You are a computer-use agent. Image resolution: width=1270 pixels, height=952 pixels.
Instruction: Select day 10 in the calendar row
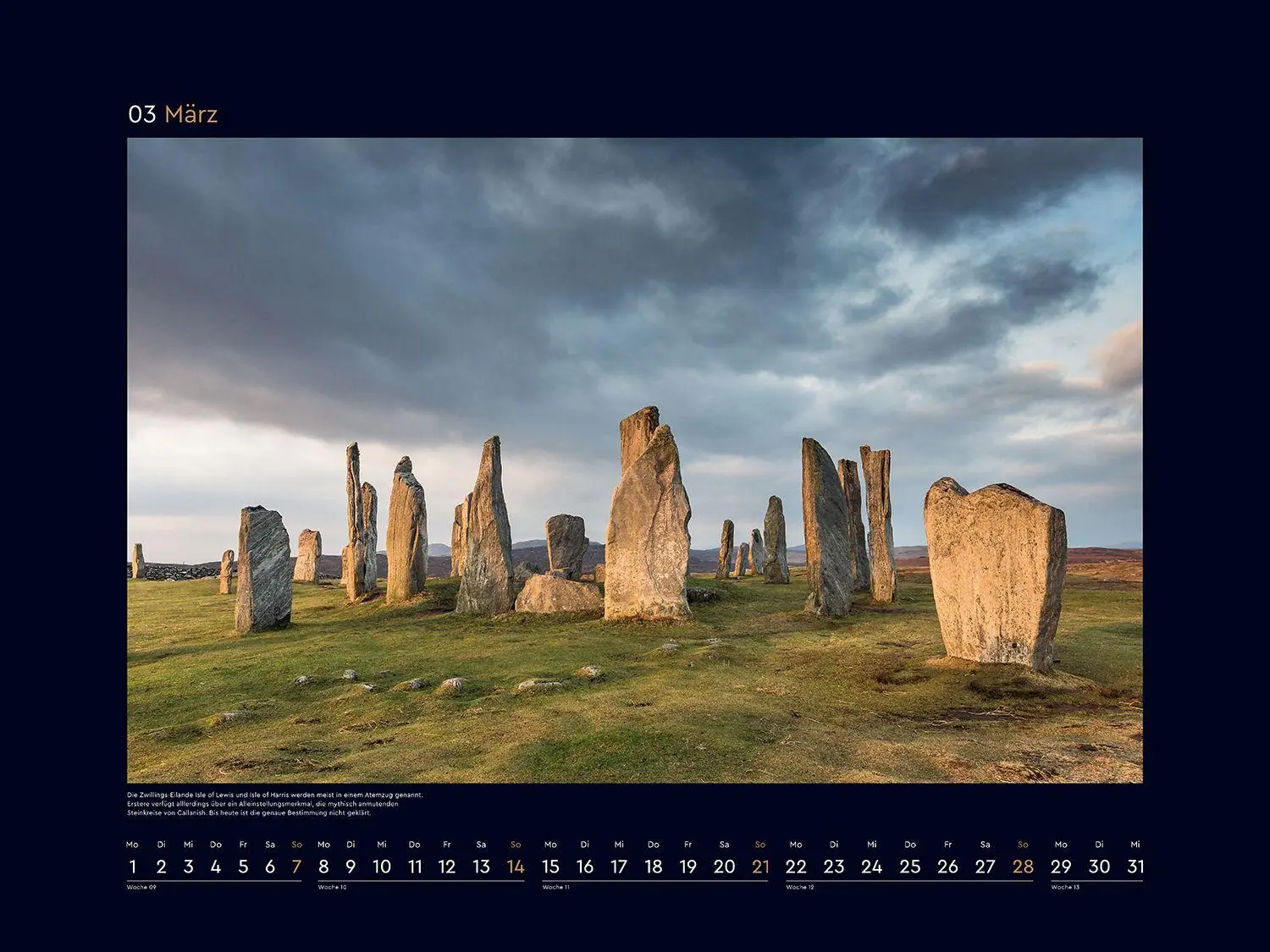(x=382, y=867)
